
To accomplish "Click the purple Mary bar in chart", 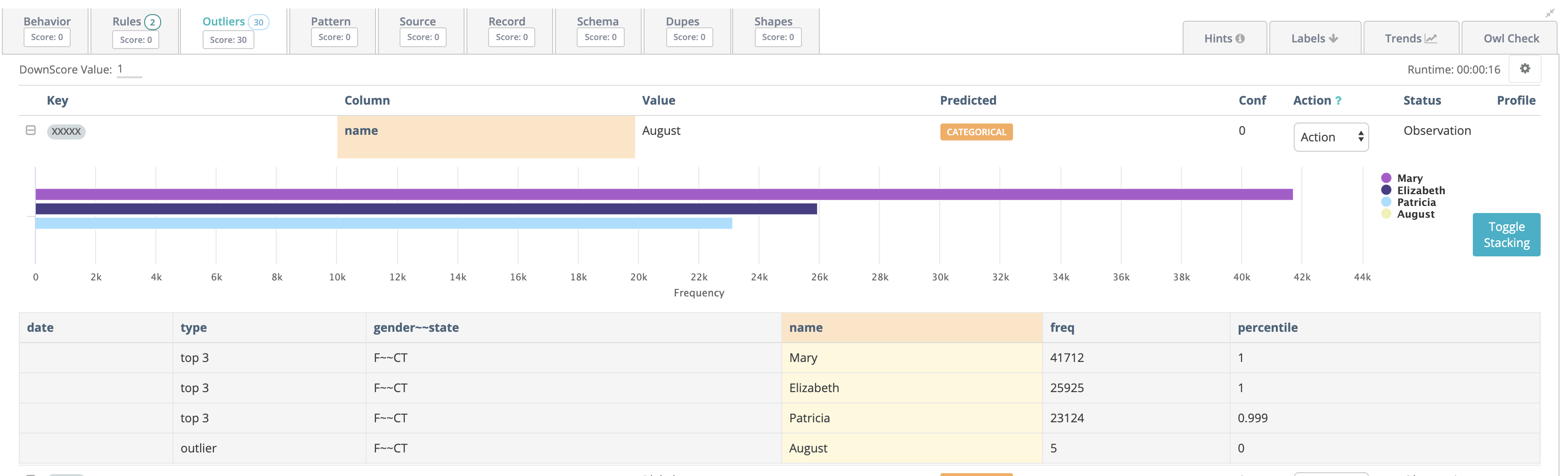I will click(x=663, y=194).
